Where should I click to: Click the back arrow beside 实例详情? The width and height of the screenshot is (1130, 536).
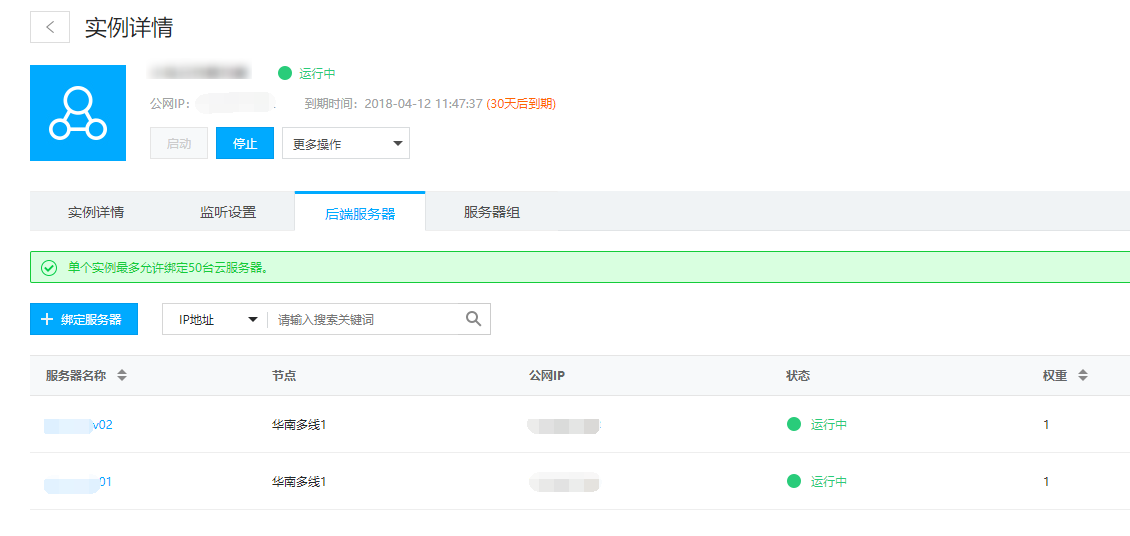tap(50, 28)
